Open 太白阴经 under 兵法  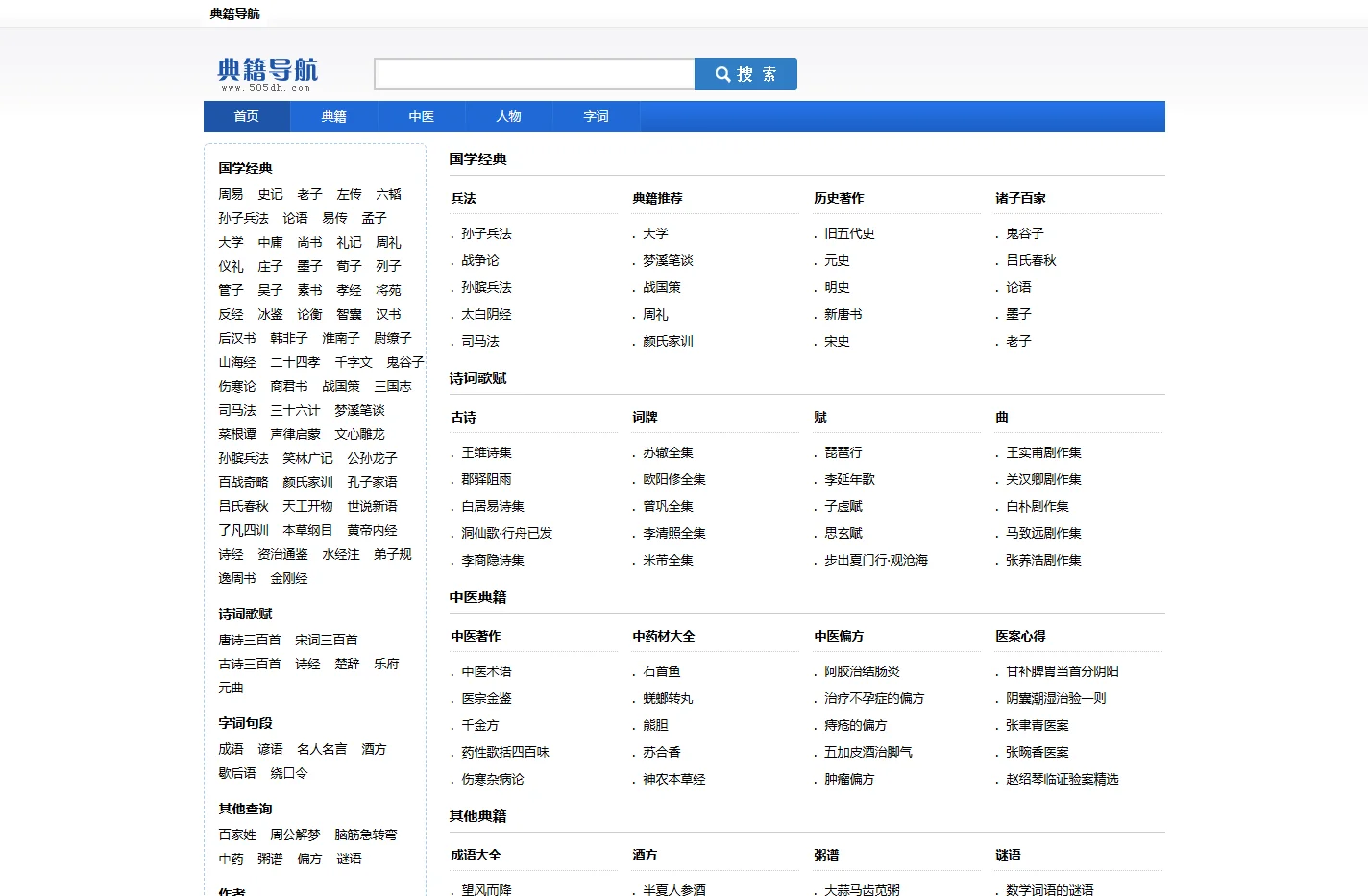(486, 314)
